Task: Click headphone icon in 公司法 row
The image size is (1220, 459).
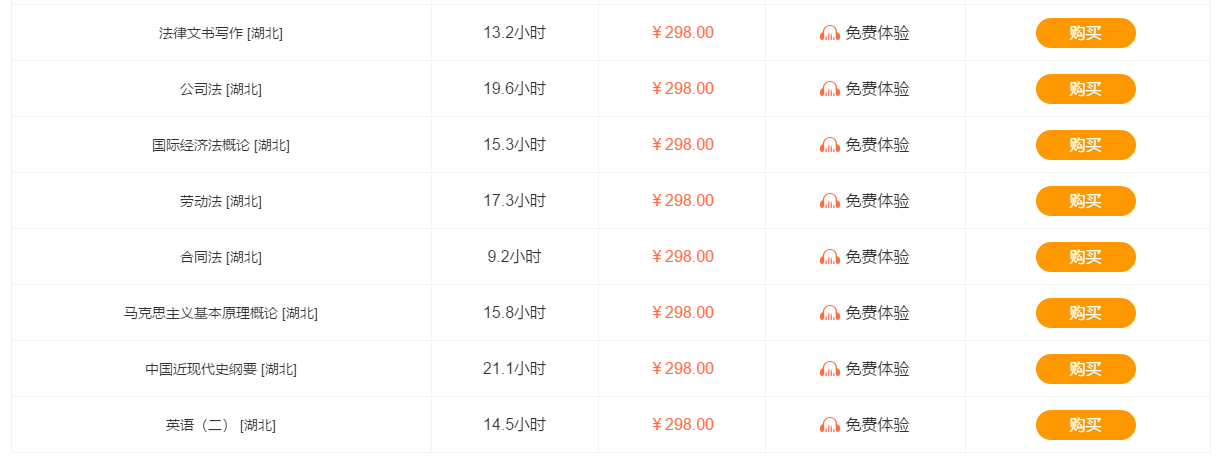Action: click(x=830, y=89)
